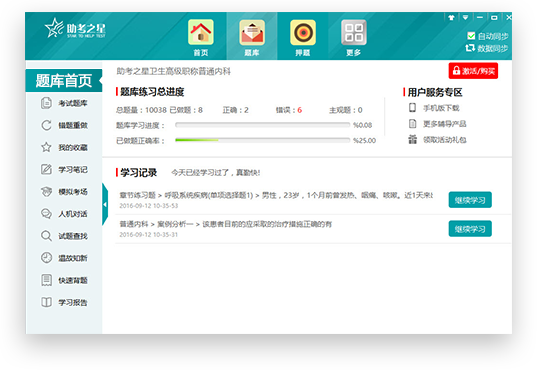Click the 手机版下载 phone icon
The width and height of the screenshot is (542, 379).
tap(412, 108)
